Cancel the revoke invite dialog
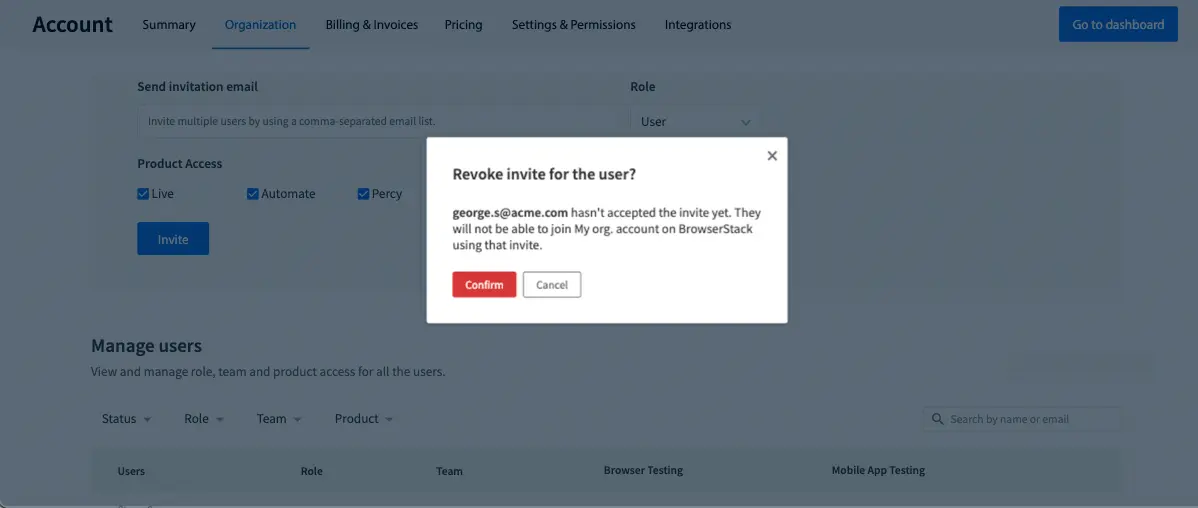This screenshot has width=1198, height=508. click(x=551, y=285)
